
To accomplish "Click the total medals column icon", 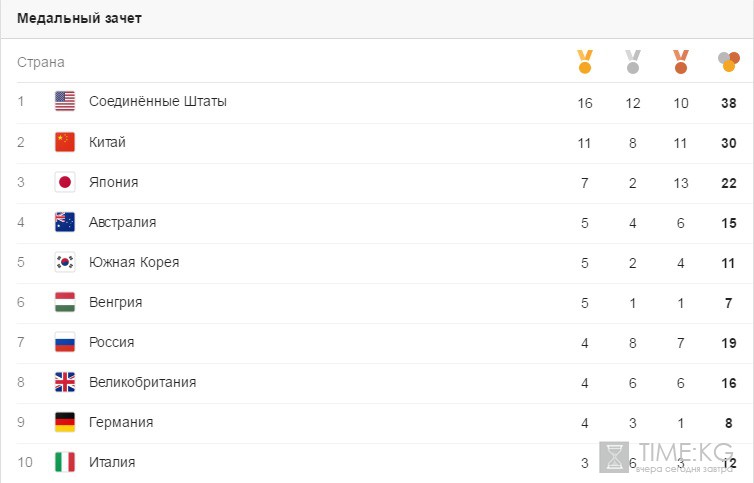I will coord(729,62).
